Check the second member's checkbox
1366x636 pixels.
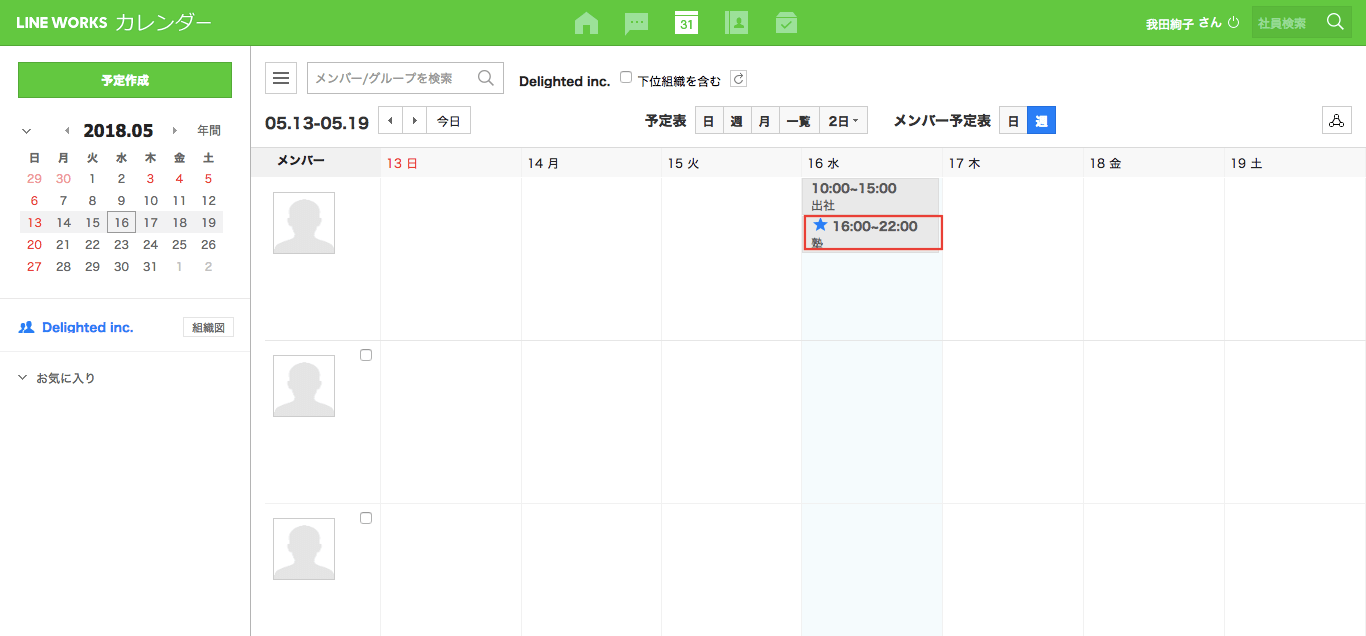click(366, 355)
